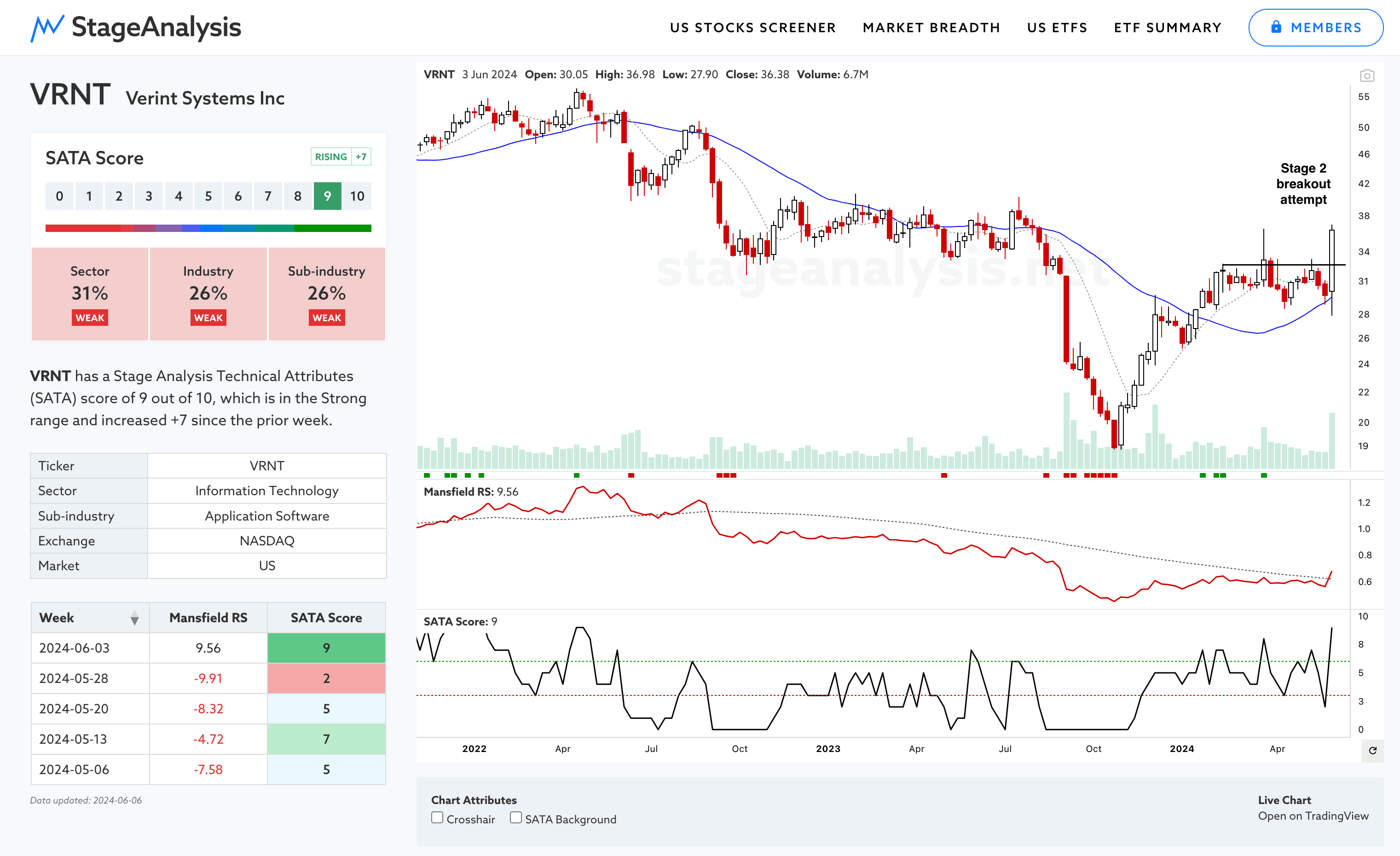Click the US market value
Image resolution: width=1400 pixels, height=856 pixels.
coord(266,566)
